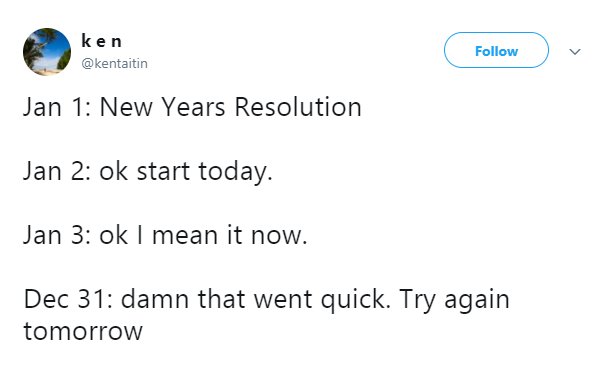The height and width of the screenshot is (374, 594).
Task: Click the word "start" on Jan 2 line
Action: pyautogui.click(x=163, y=172)
